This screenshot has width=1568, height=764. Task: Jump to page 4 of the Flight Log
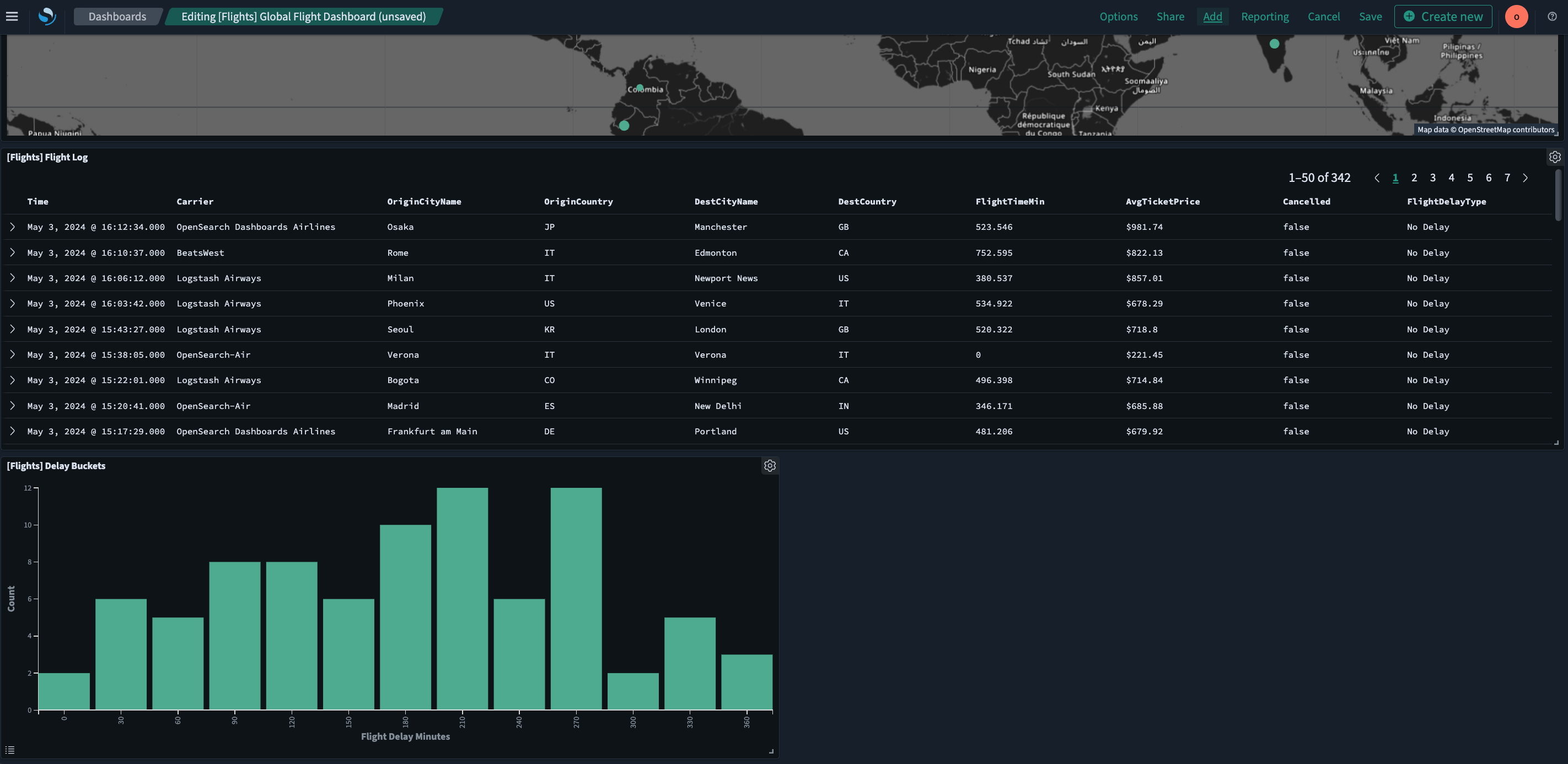(x=1451, y=177)
